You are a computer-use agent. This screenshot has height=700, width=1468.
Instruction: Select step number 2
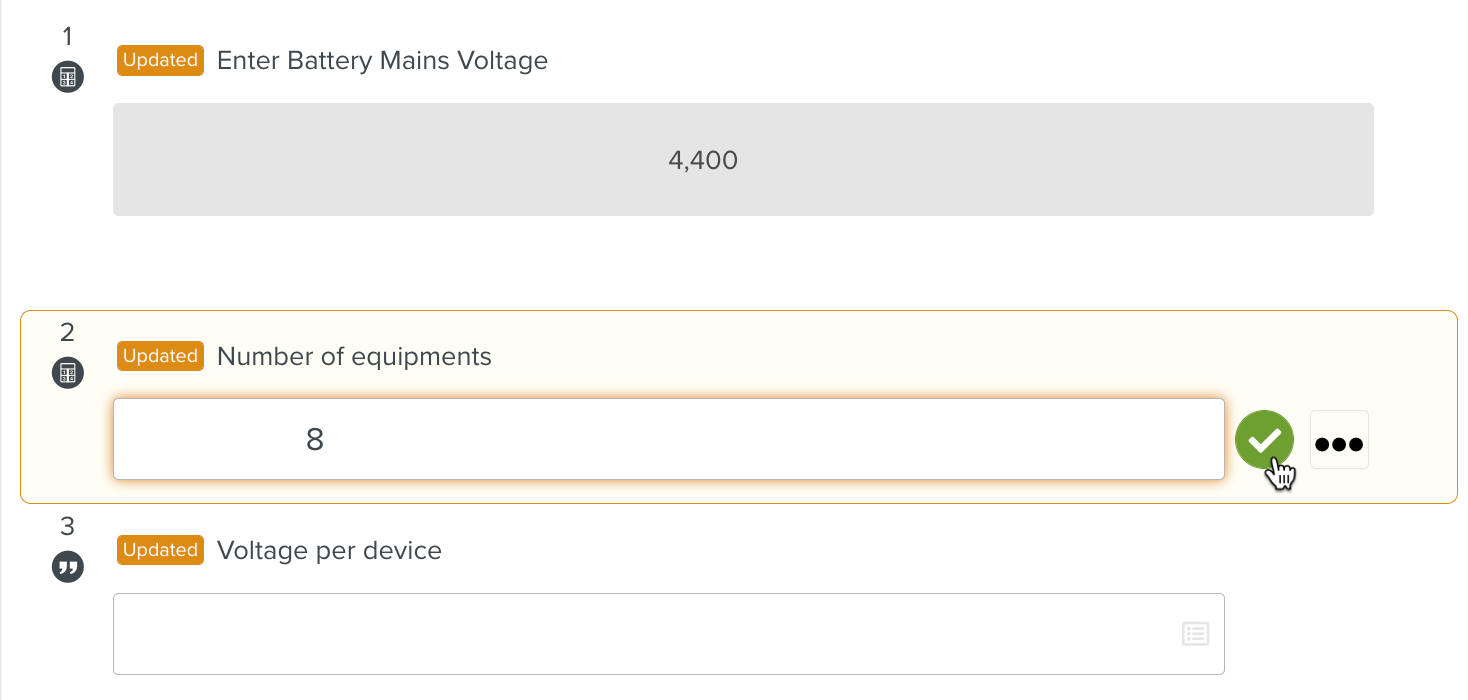tap(68, 332)
